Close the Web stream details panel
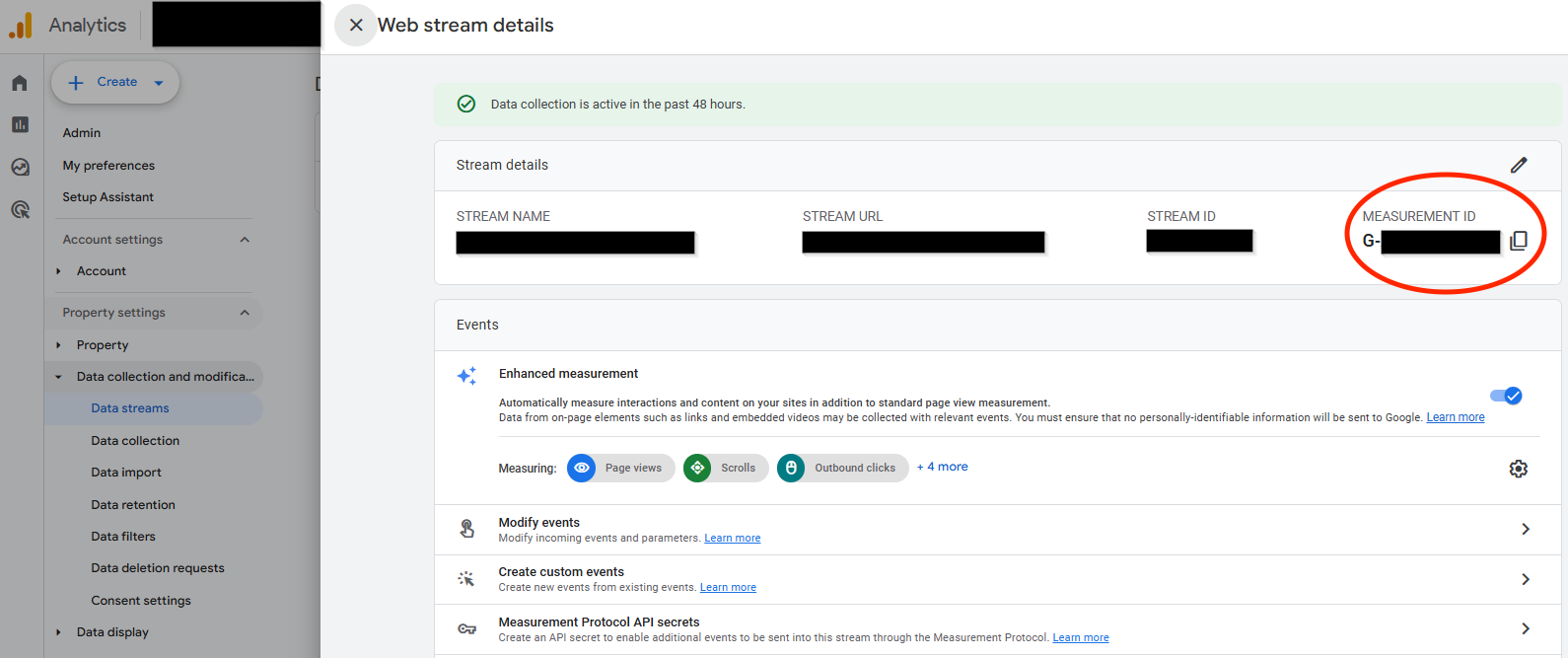 [x=356, y=25]
